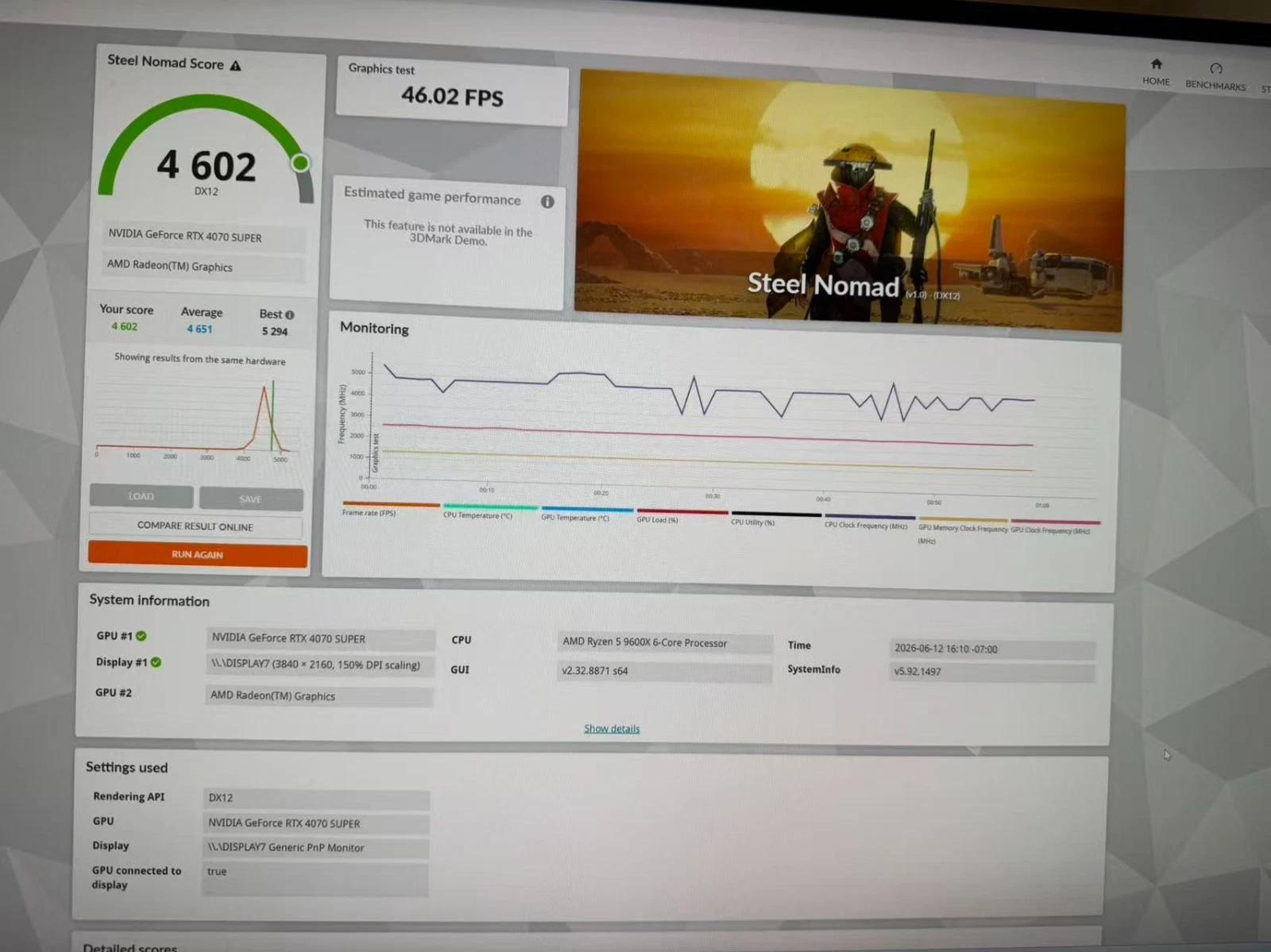The height and width of the screenshot is (952, 1271).
Task: Click the warning triangle beside Steel Nomad Score
Action: pos(235,66)
